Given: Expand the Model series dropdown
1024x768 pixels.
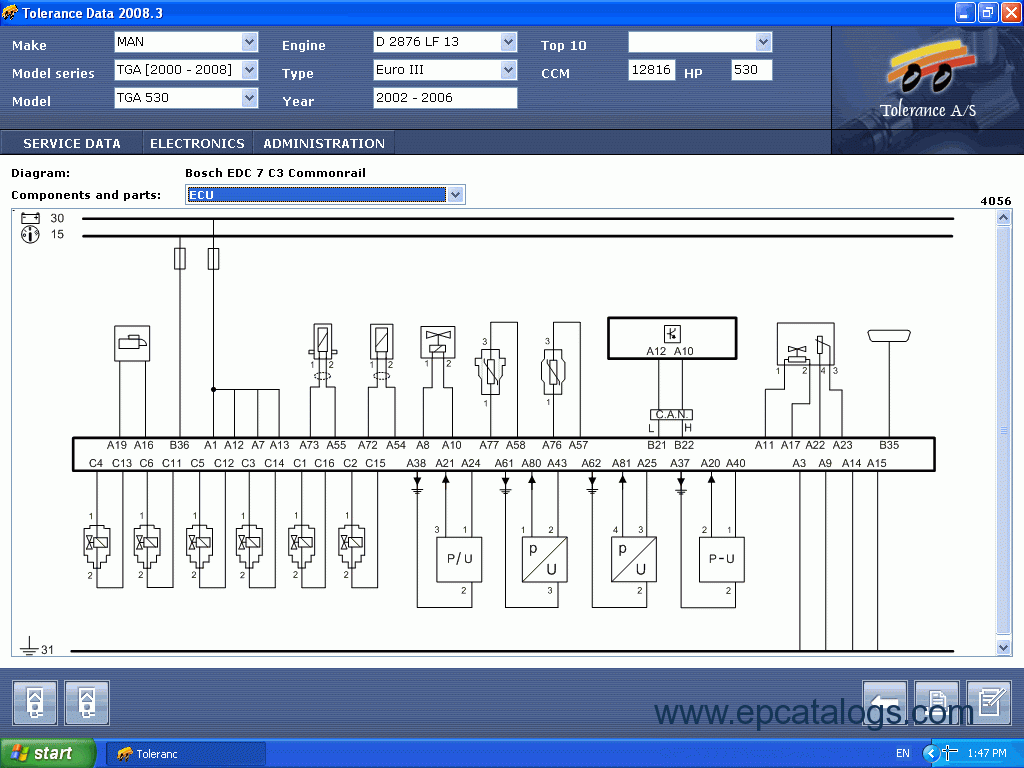Looking at the screenshot, I should [249, 70].
